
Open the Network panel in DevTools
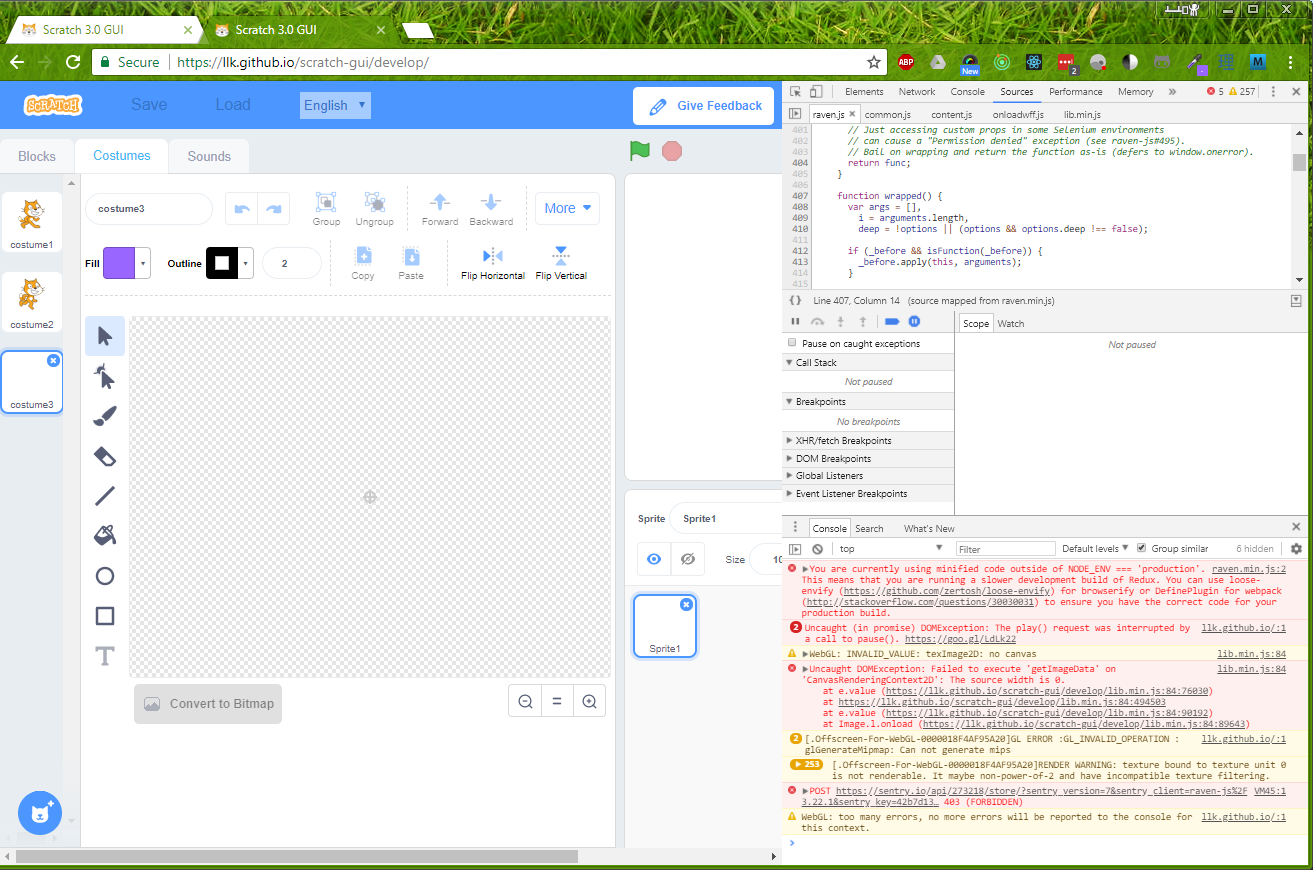click(x=916, y=91)
